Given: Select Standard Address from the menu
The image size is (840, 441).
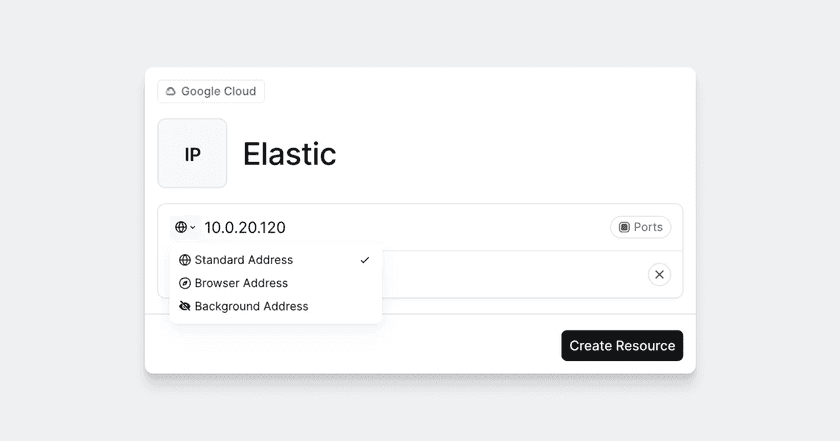Looking at the screenshot, I should point(244,260).
